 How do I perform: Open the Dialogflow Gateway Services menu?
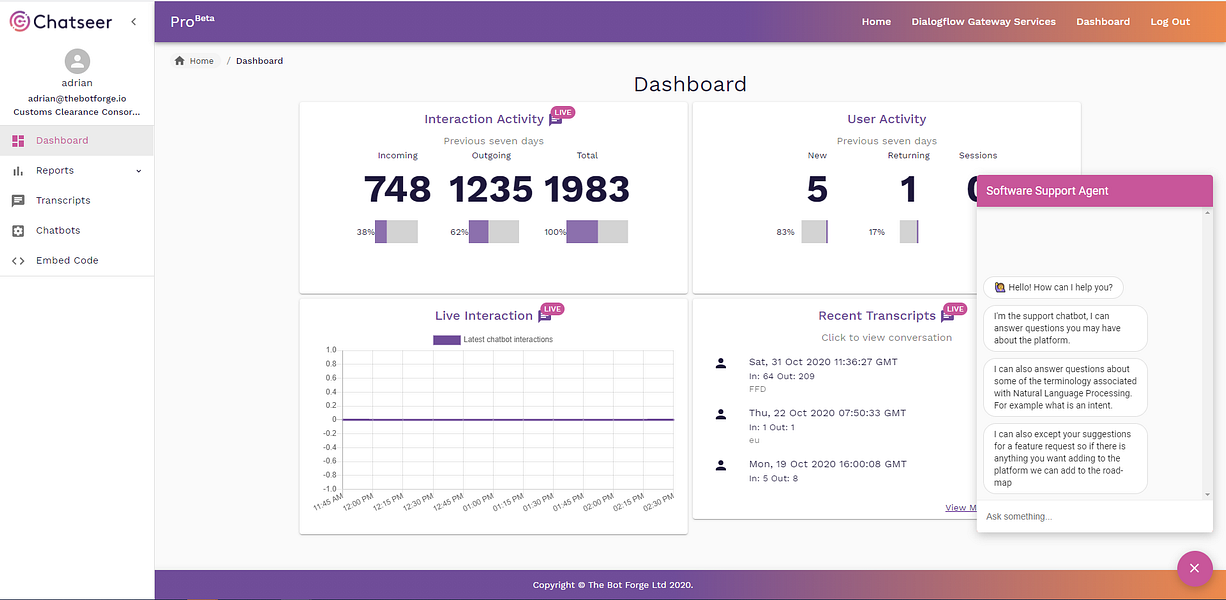click(x=983, y=21)
